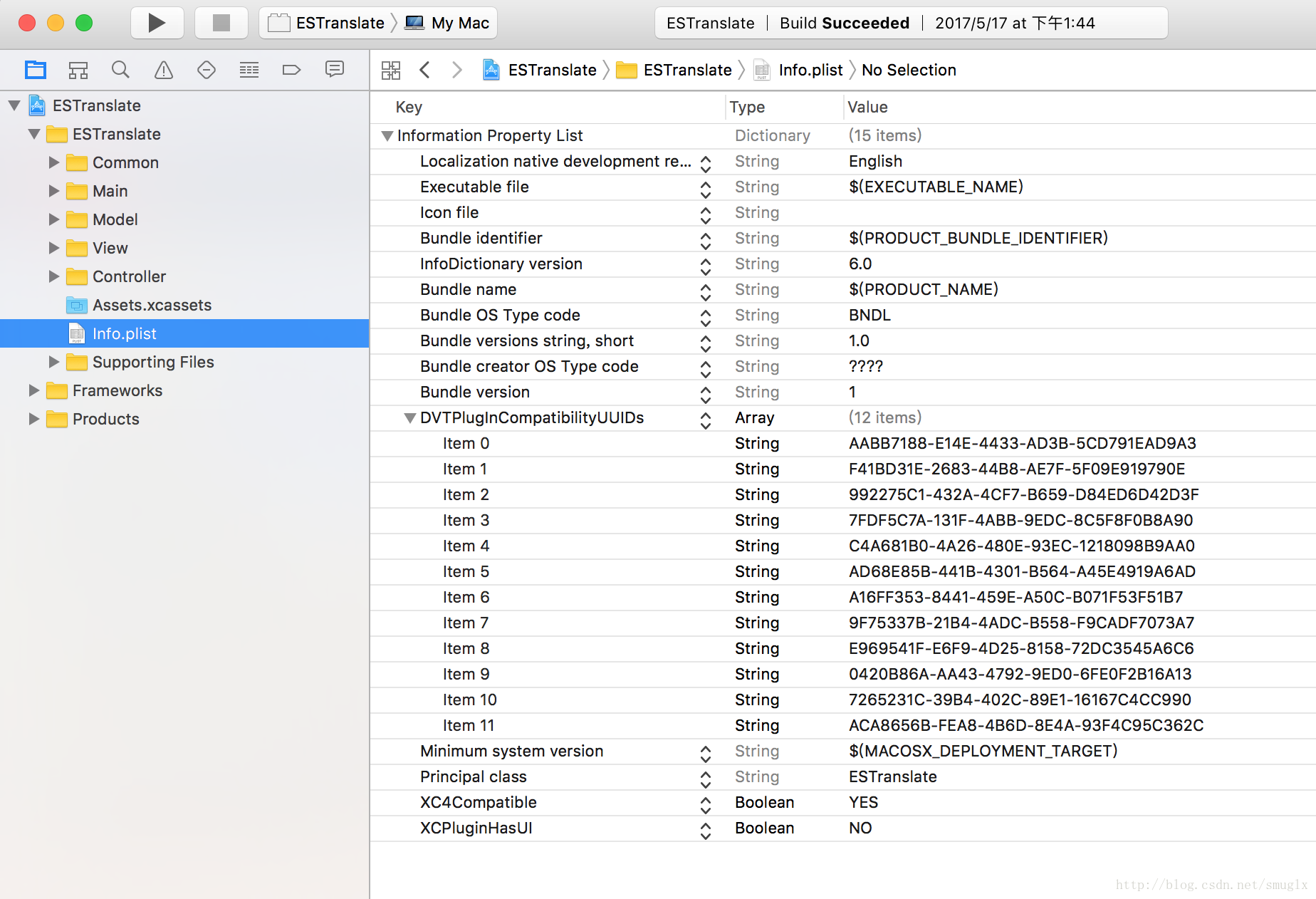The image size is (1316, 899).
Task: Click Boolean type of XC4Compatible
Action: [764, 802]
